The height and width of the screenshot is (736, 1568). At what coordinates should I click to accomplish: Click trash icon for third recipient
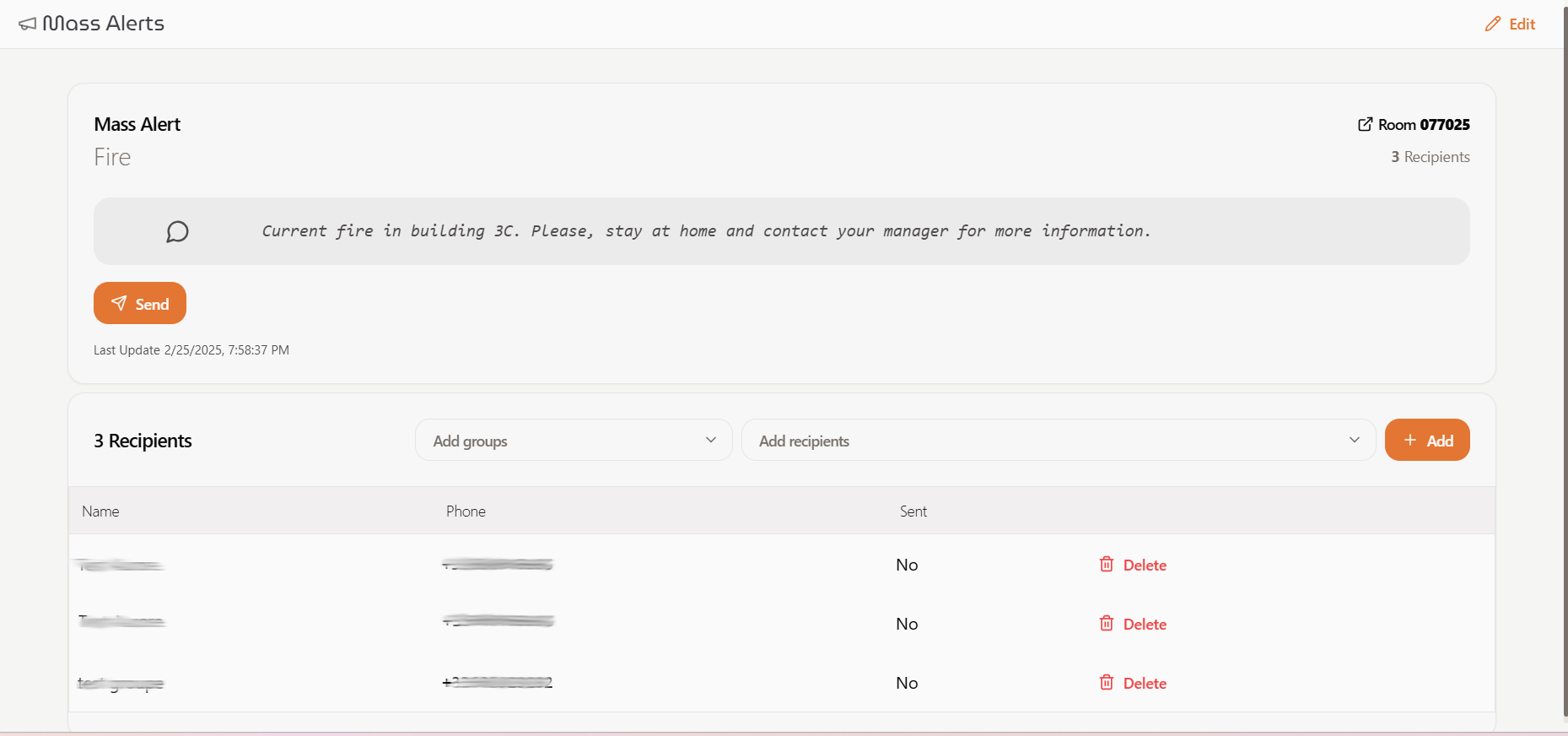[1107, 683]
